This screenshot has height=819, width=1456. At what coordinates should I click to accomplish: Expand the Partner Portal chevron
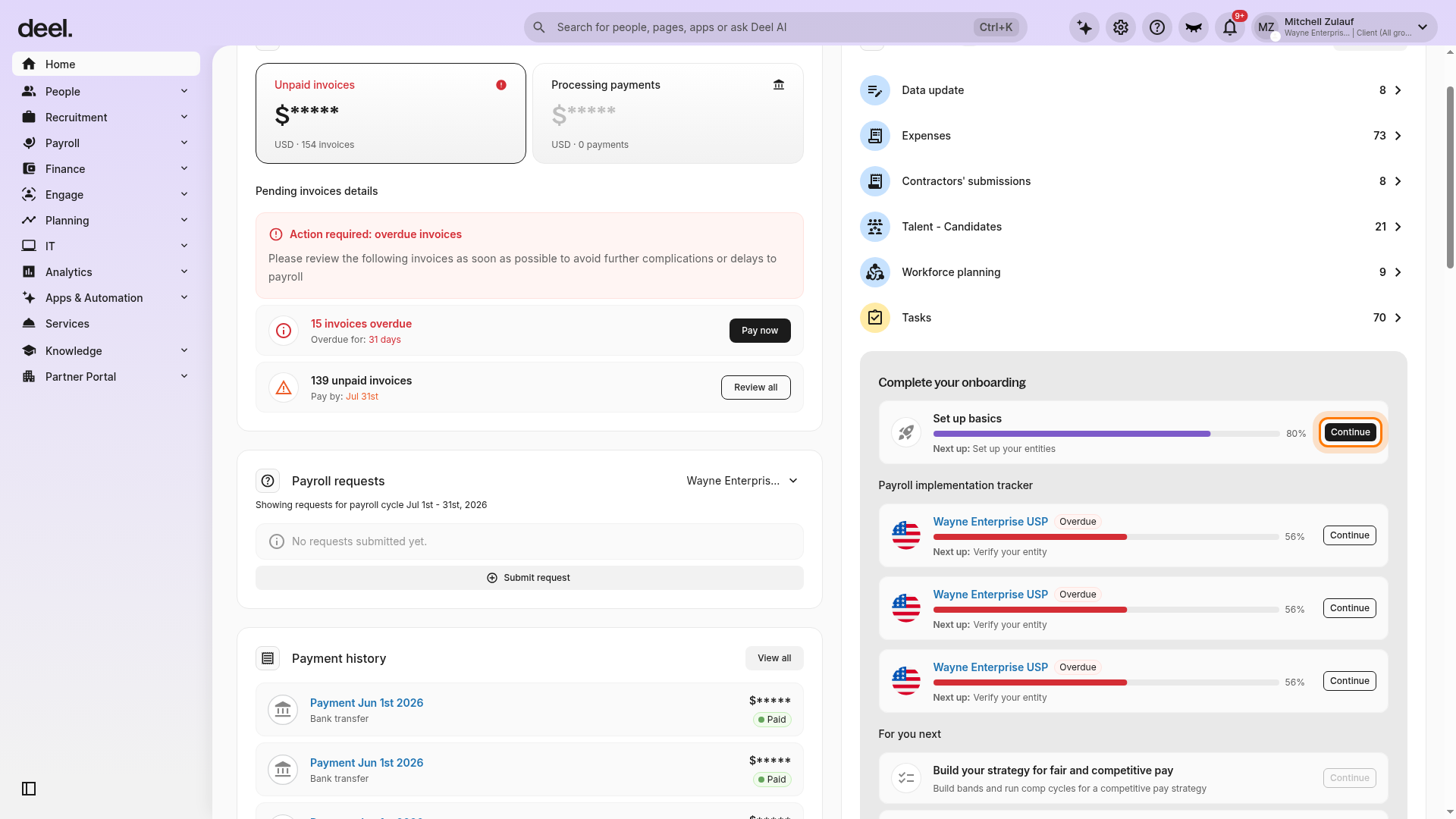[184, 377]
